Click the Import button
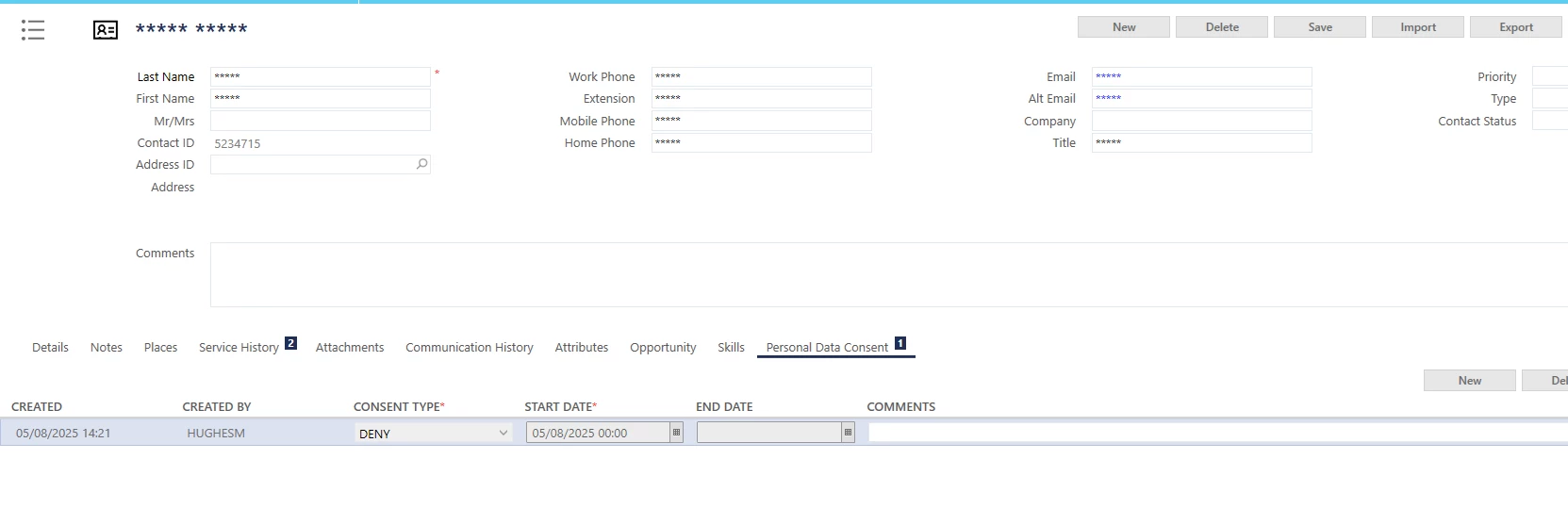The image size is (1568, 525). 1418,27
